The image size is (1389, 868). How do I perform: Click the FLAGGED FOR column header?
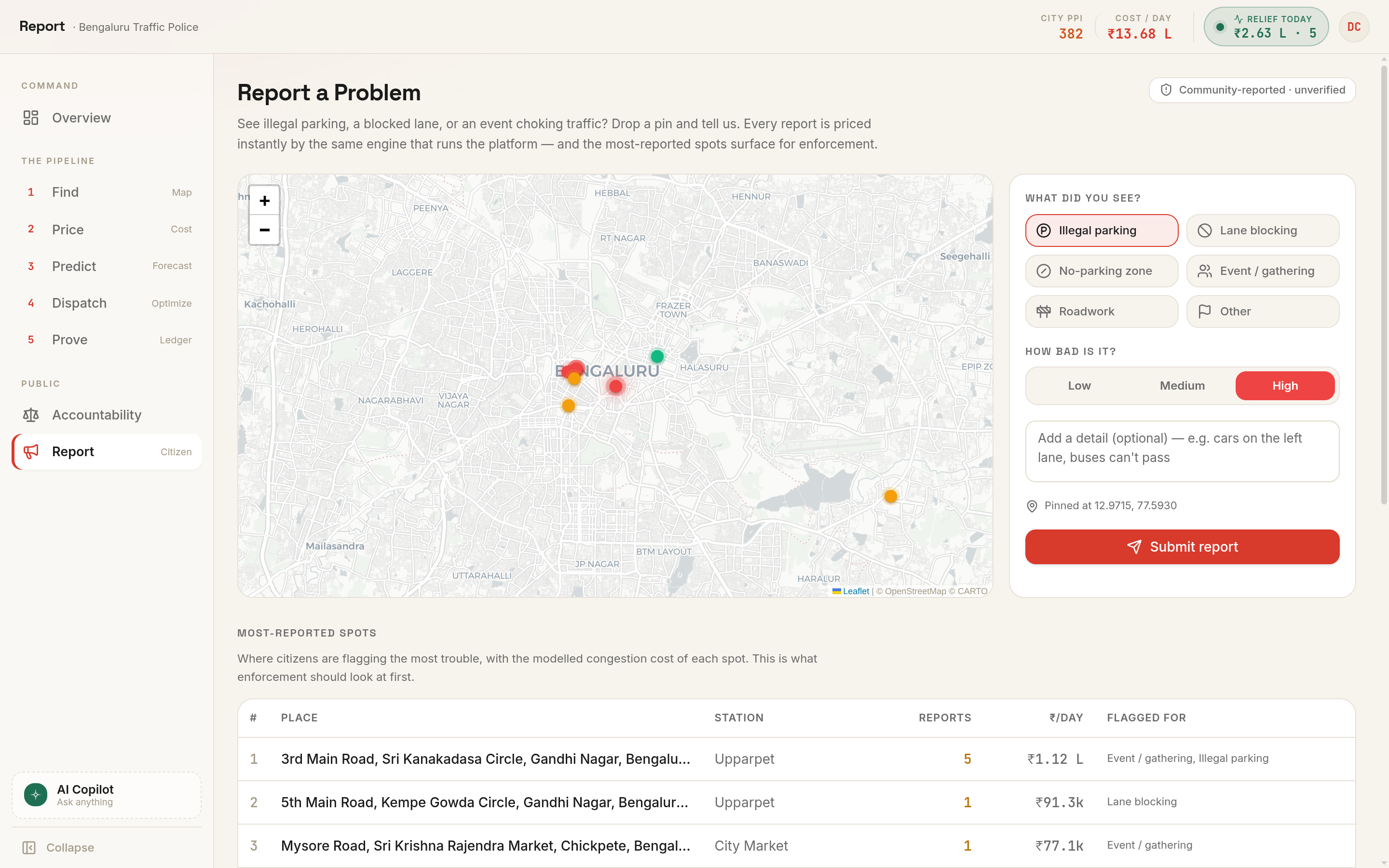(1146, 718)
